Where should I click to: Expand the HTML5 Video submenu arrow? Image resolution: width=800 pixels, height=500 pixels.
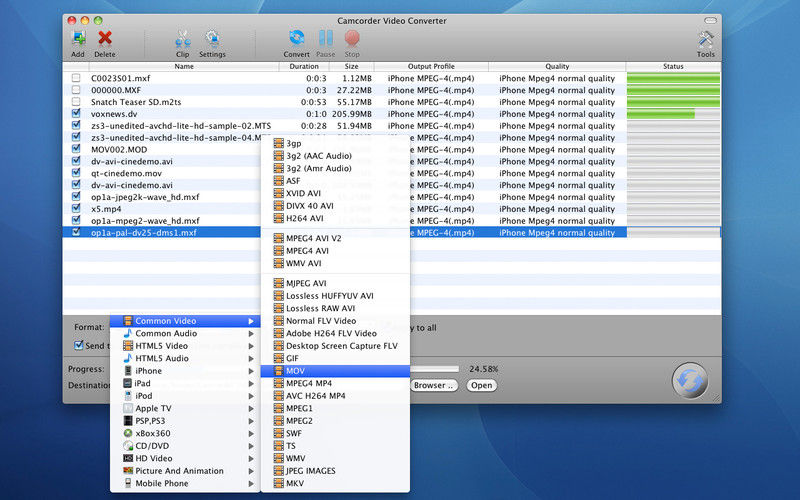click(251, 346)
